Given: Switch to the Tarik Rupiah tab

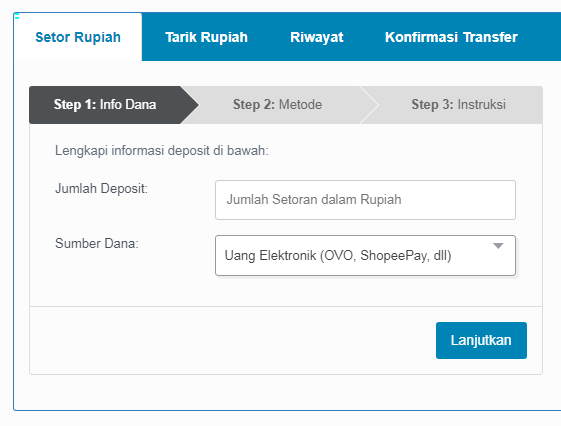Looking at the screenshot, I should click(x=206, y=37).
